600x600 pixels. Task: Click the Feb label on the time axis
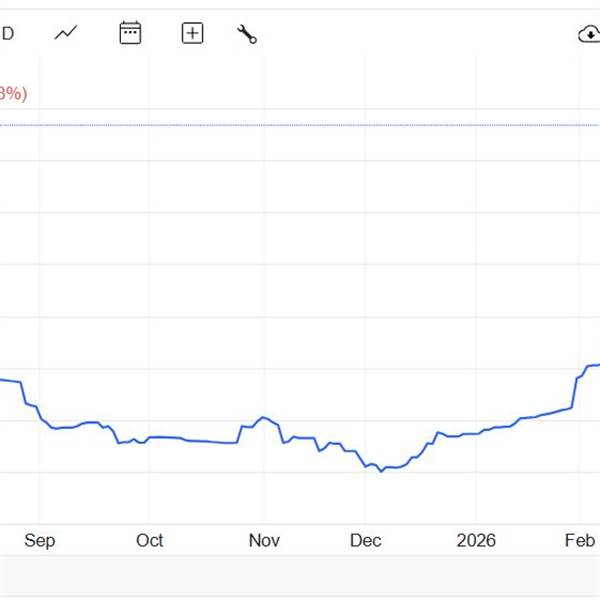[581, 541]
